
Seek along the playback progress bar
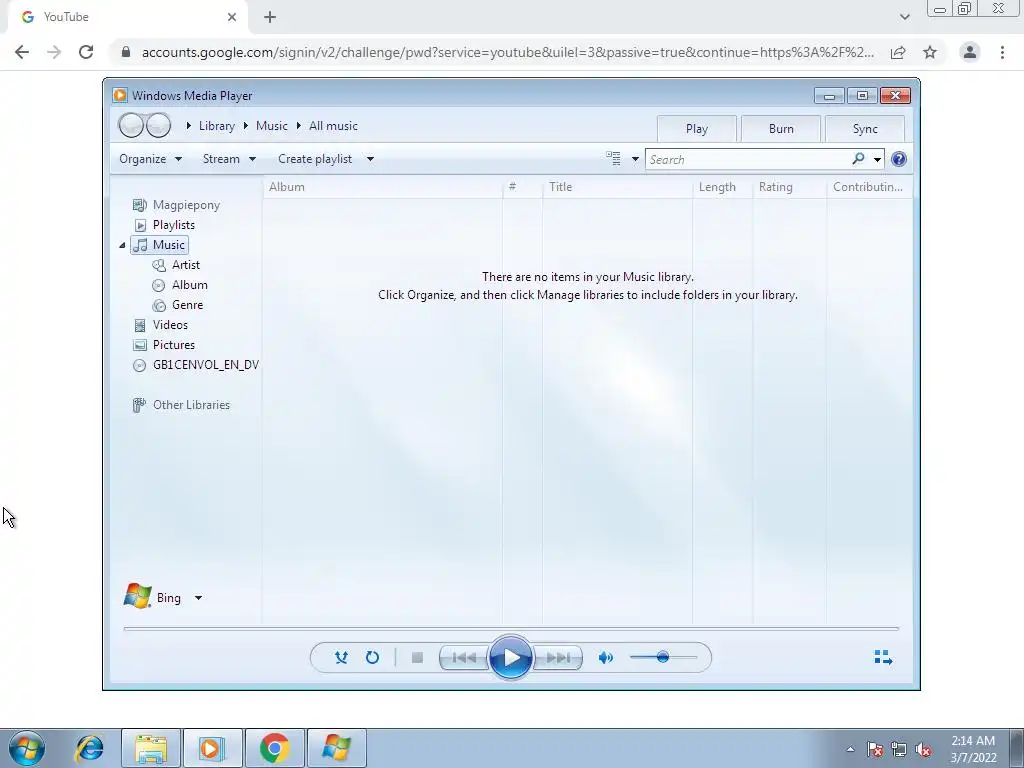pos(511,629)
